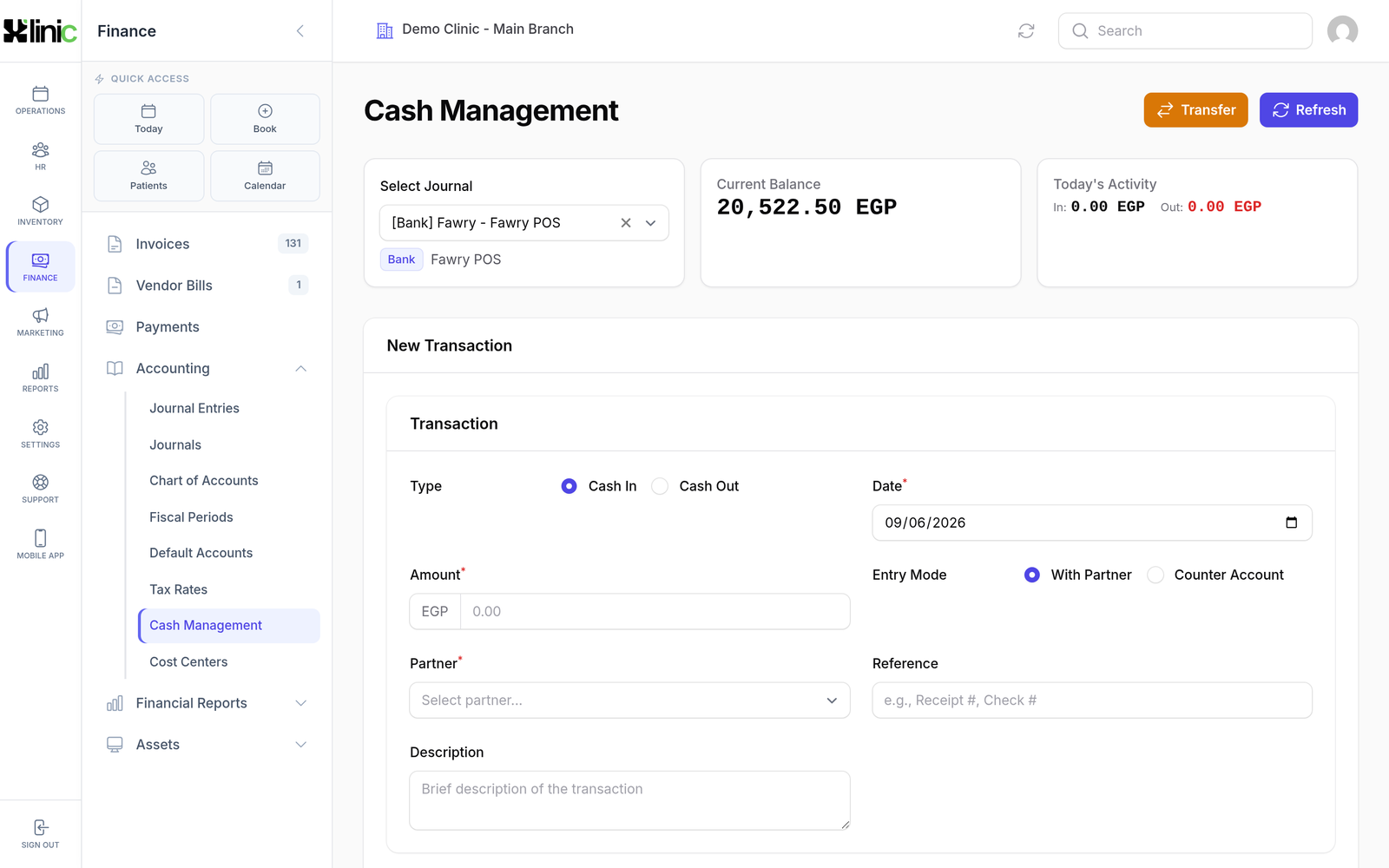Open the Select partner dropdown
The width and height of the screenshot is (1389, 868).
click(629, 700)
